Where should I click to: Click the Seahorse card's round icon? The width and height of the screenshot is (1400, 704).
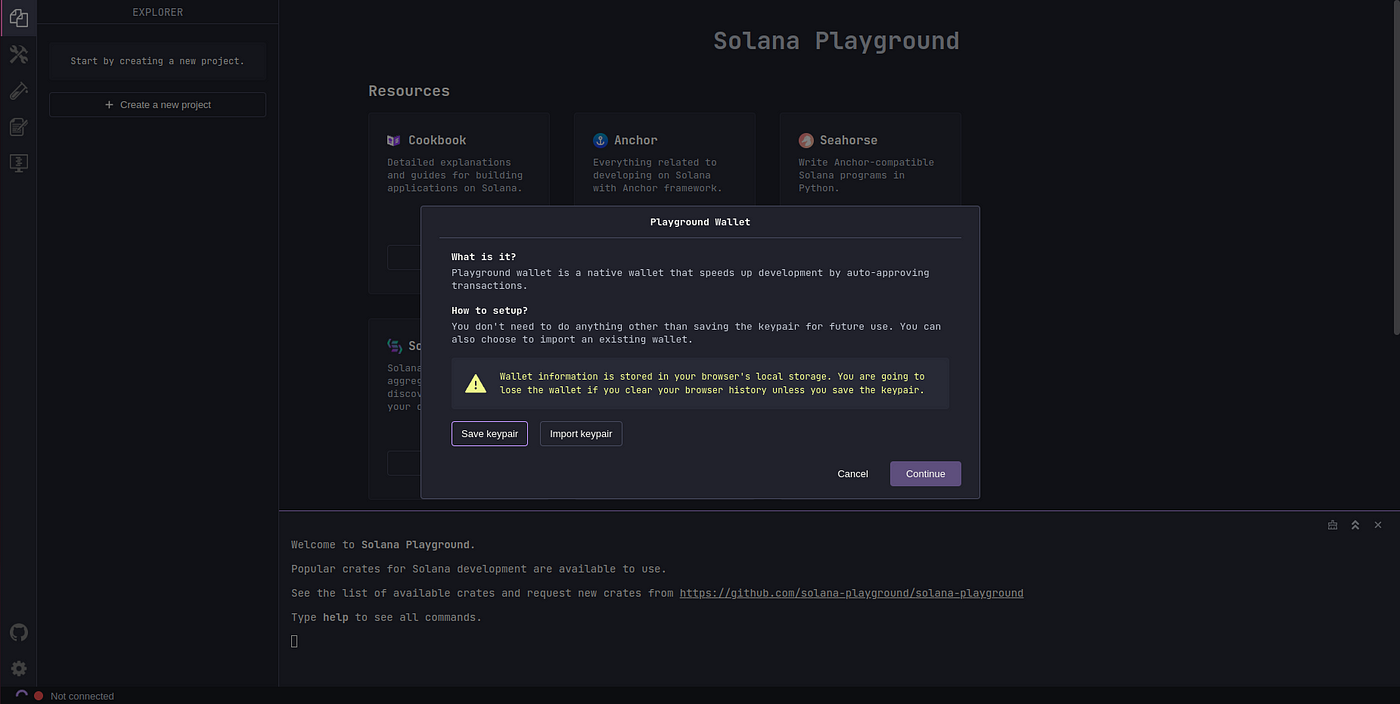tap(806, 141)
